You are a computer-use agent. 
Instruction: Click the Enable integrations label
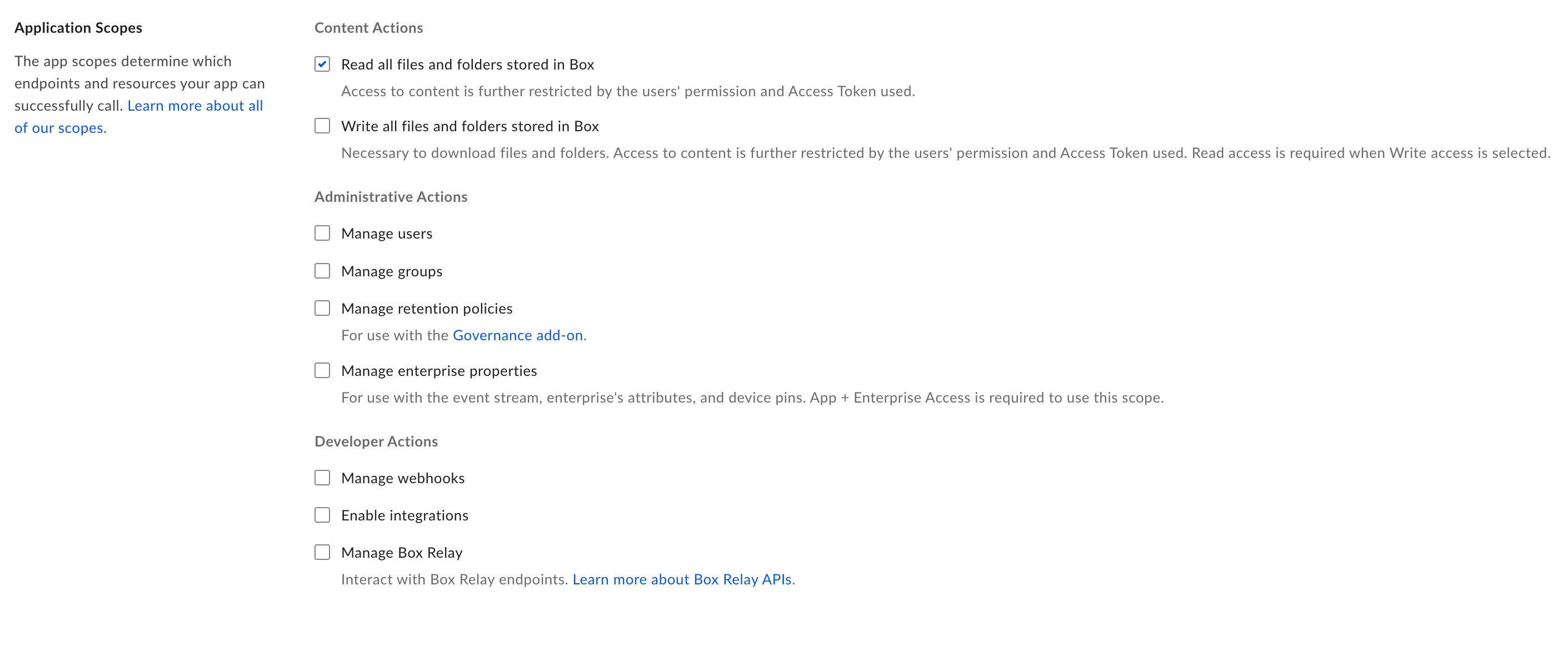tap(404, 515)
